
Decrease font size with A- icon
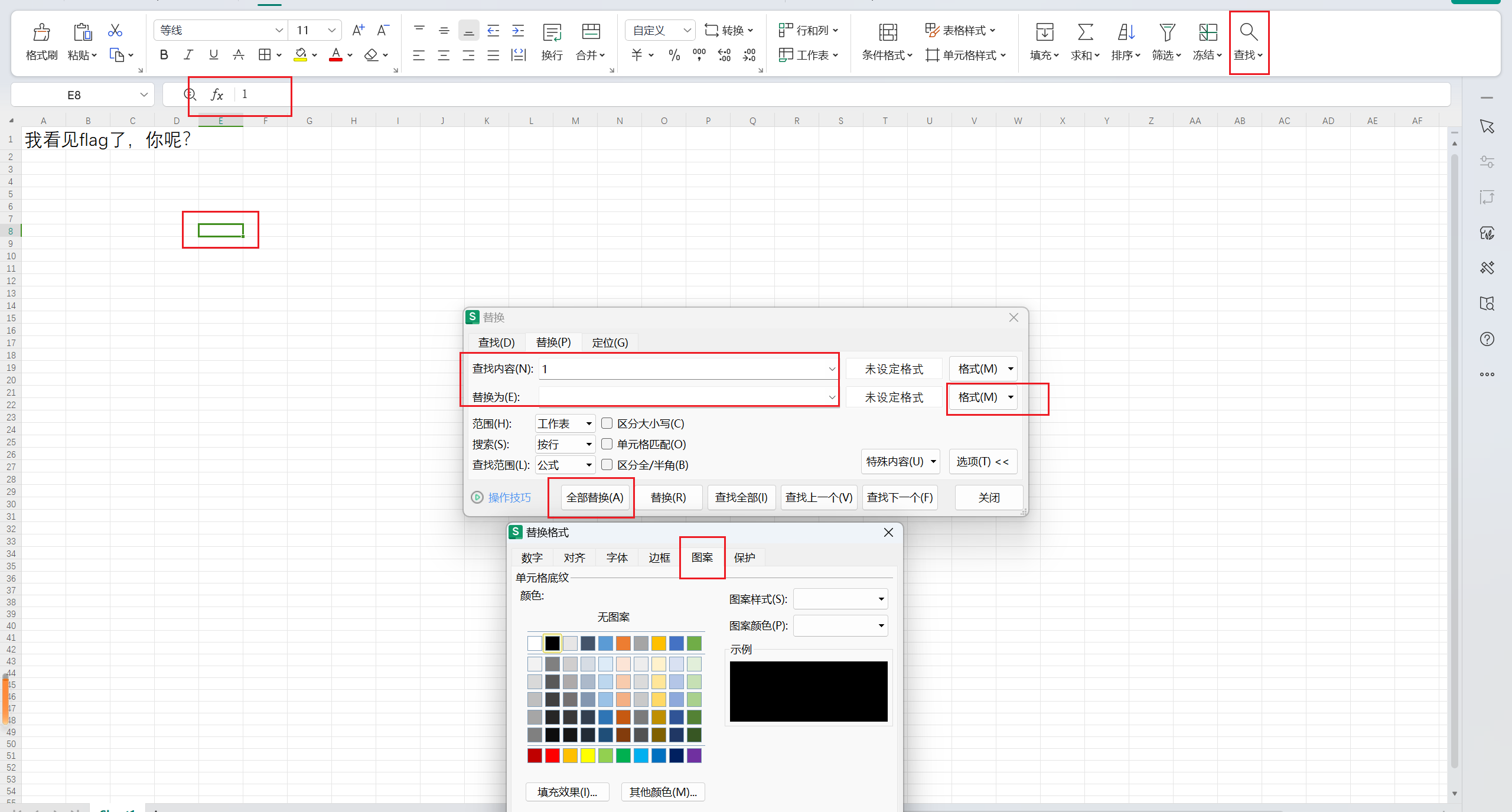(x=383, y=30)
